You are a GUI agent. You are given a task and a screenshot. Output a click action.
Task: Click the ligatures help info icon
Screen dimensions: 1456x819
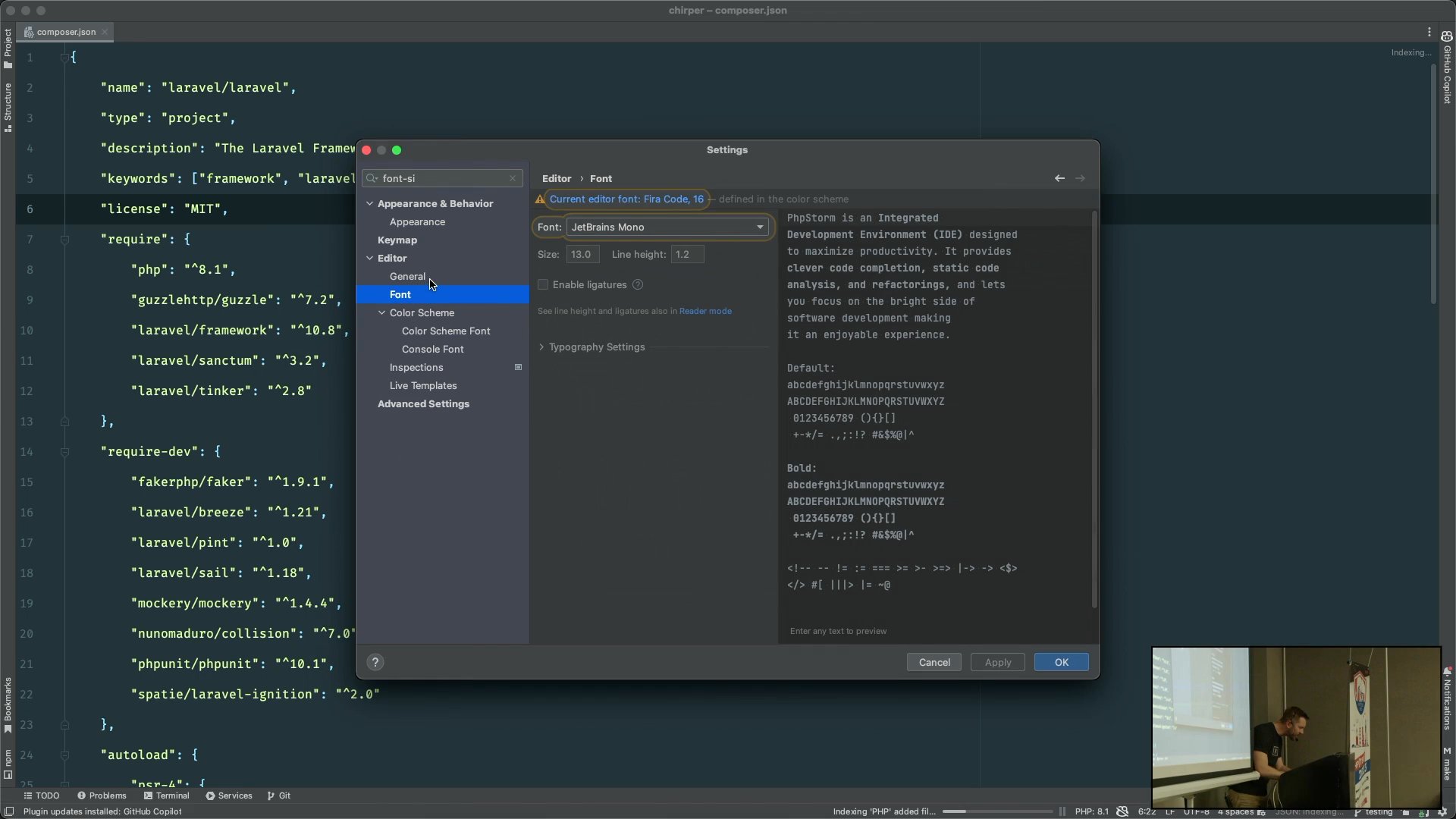[x=638, y=284]
